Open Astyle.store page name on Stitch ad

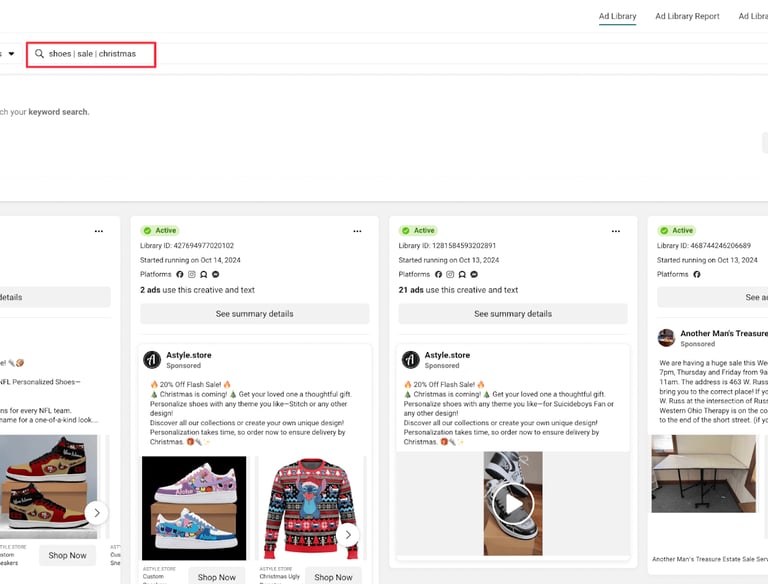pyautogui.click(x=189, y=355)
